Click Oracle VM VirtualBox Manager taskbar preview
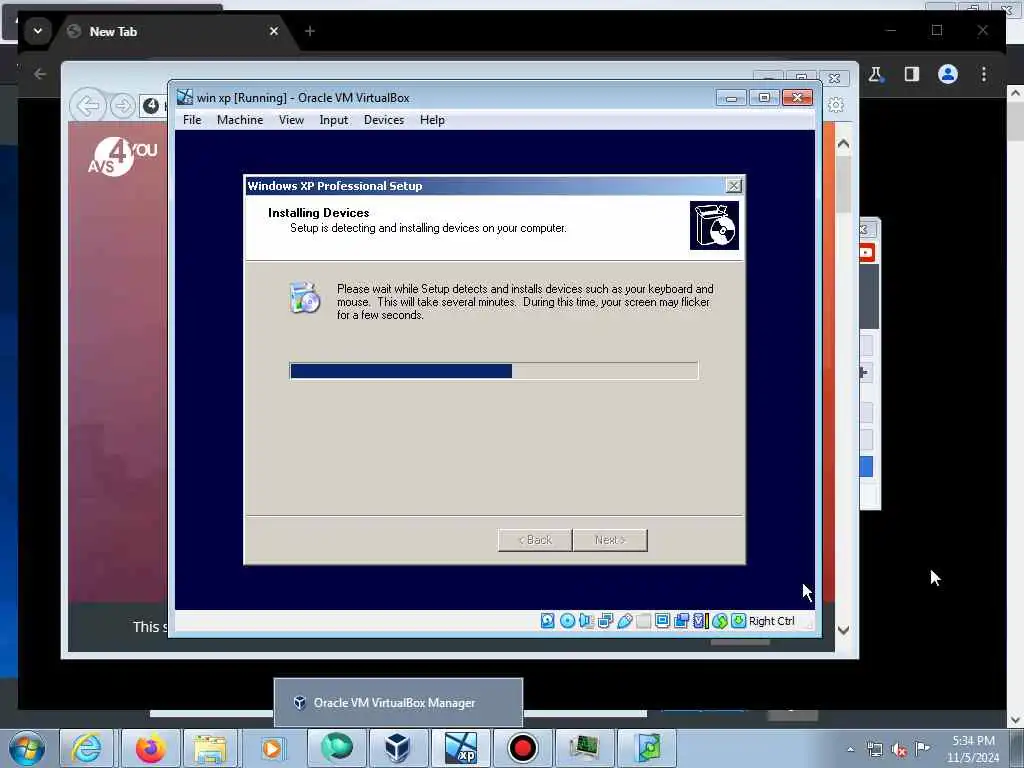 398,703
